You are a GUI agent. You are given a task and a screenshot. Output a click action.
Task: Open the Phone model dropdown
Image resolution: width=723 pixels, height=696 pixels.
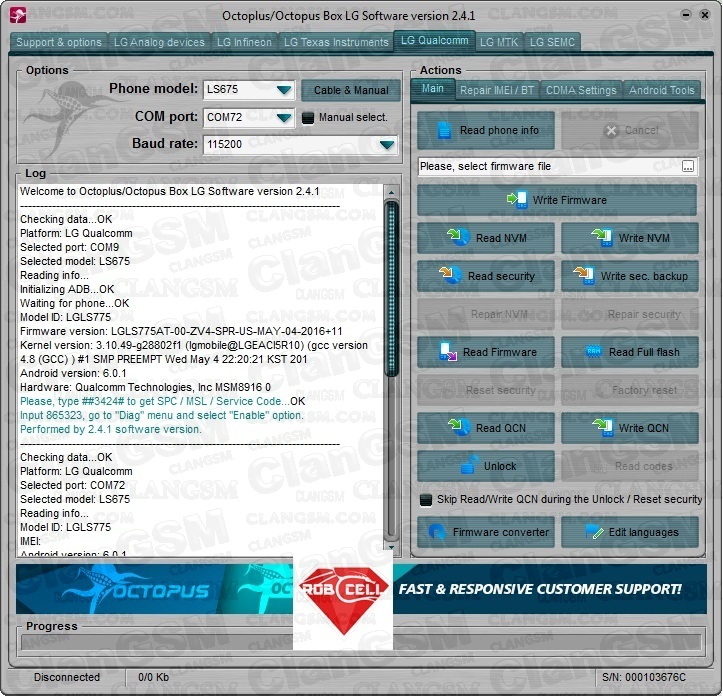pos(284,89)
